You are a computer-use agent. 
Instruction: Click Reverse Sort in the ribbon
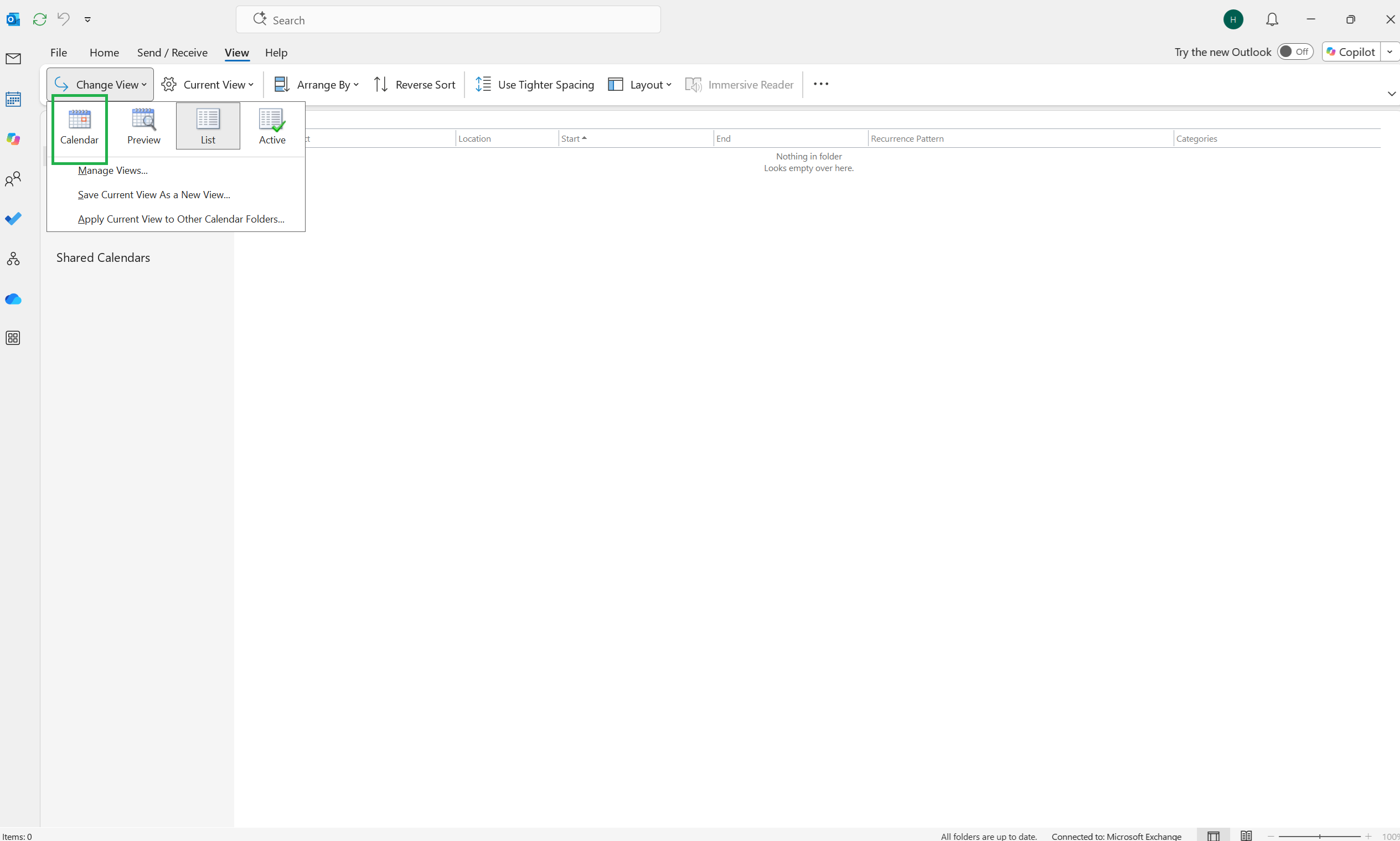tap(414, 85)
